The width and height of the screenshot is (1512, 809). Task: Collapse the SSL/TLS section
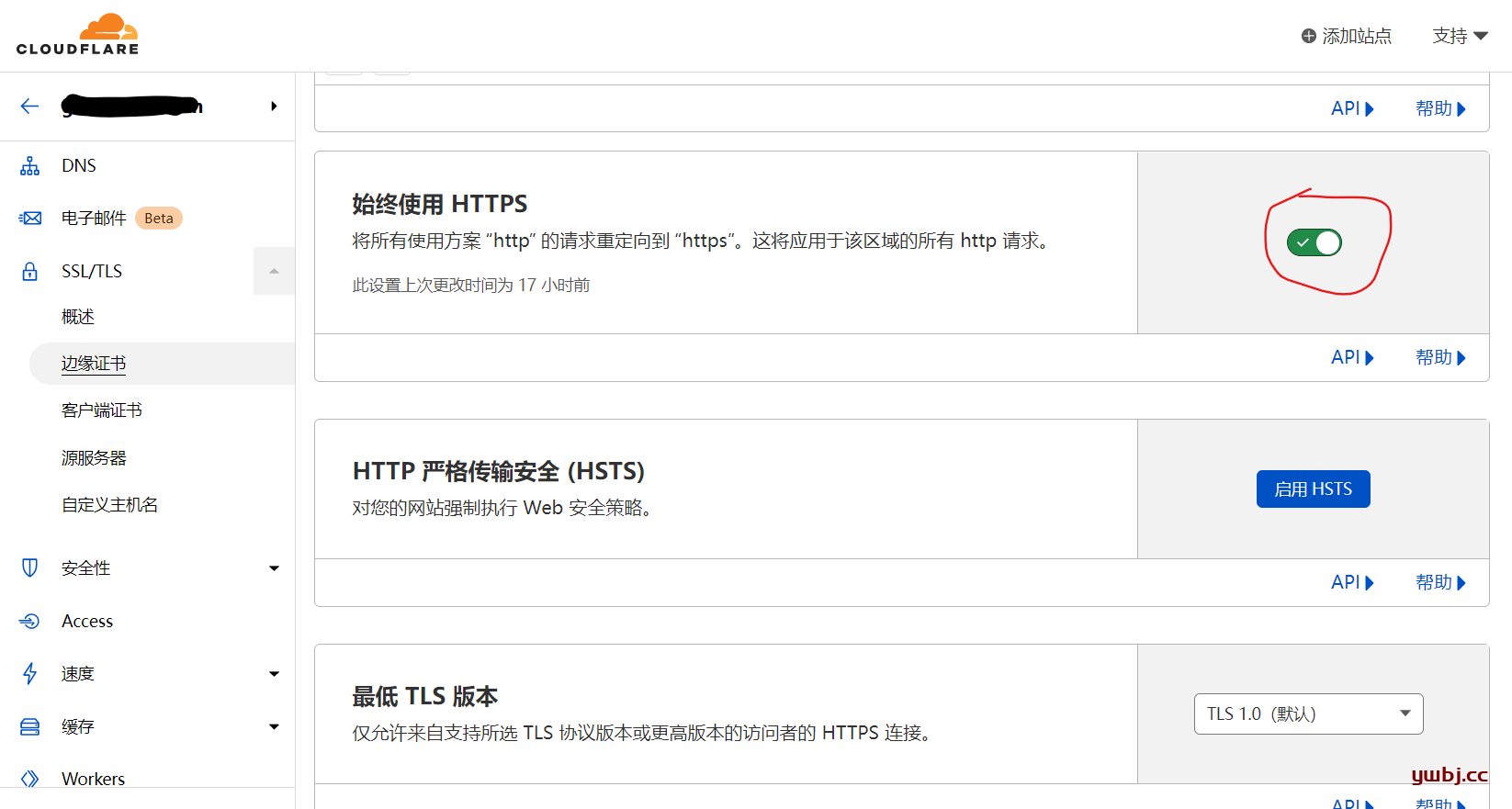(274, 271)
